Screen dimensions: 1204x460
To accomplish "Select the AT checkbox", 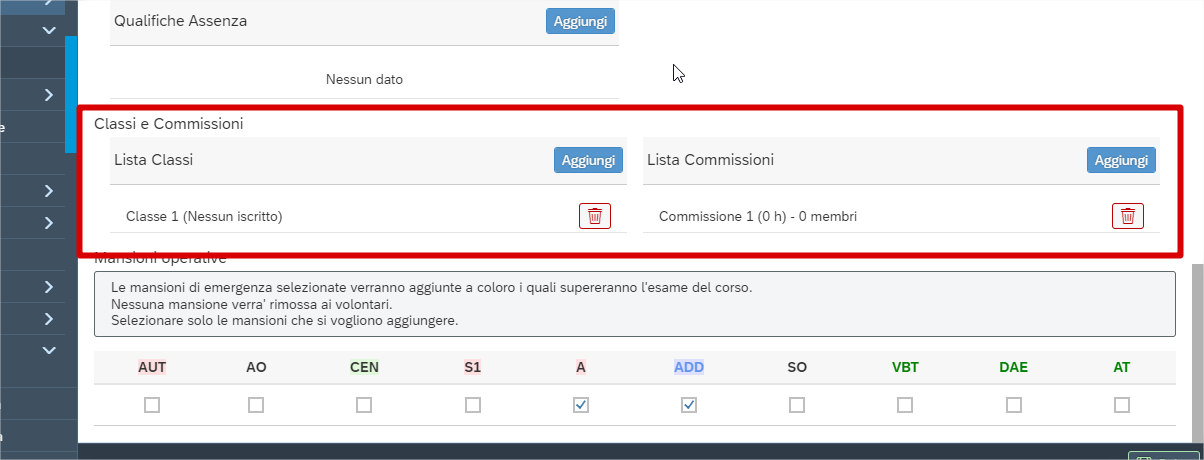I will [1122, 405].
